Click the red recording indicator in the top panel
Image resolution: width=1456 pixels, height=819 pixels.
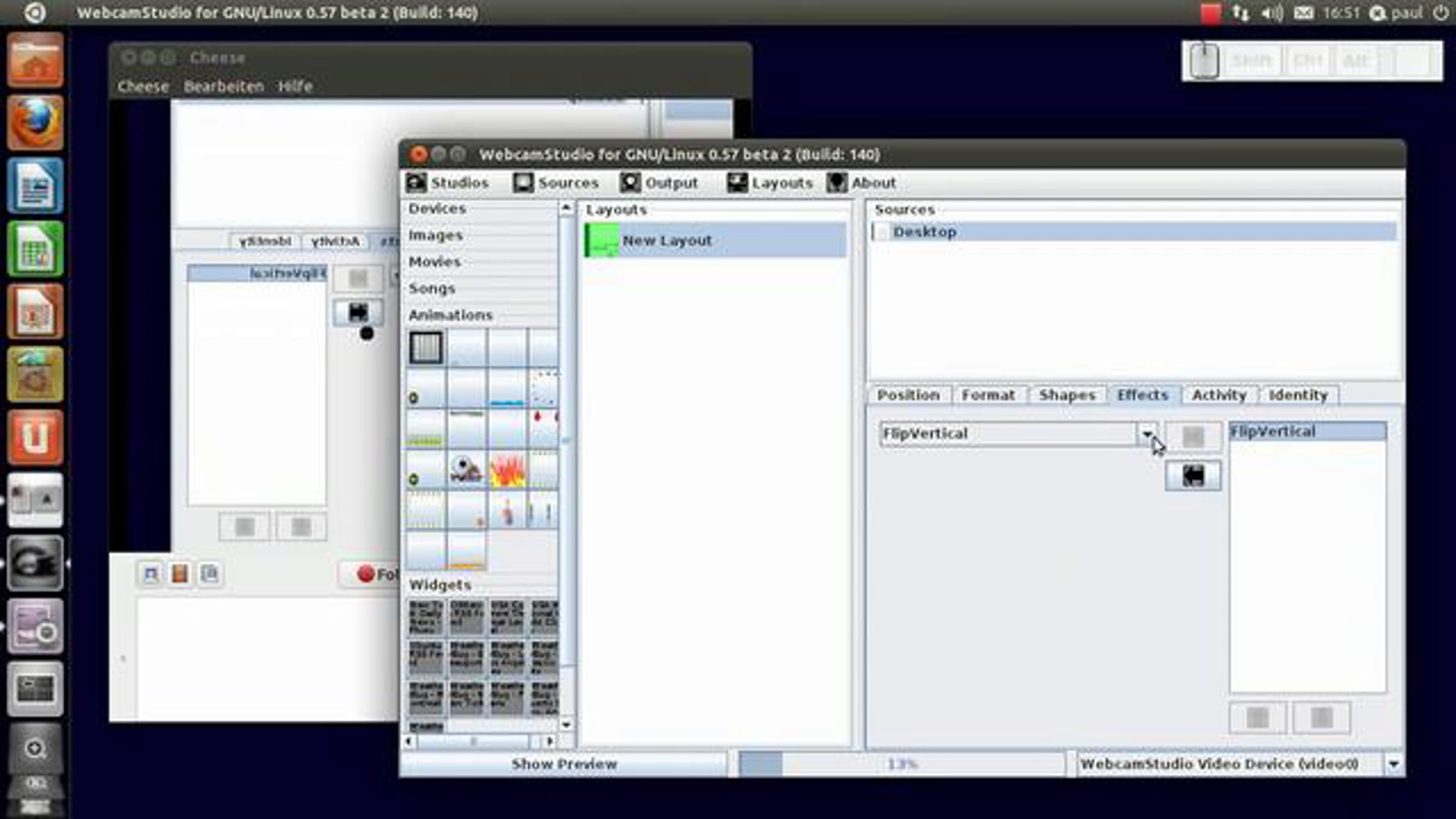point(1210,13)
